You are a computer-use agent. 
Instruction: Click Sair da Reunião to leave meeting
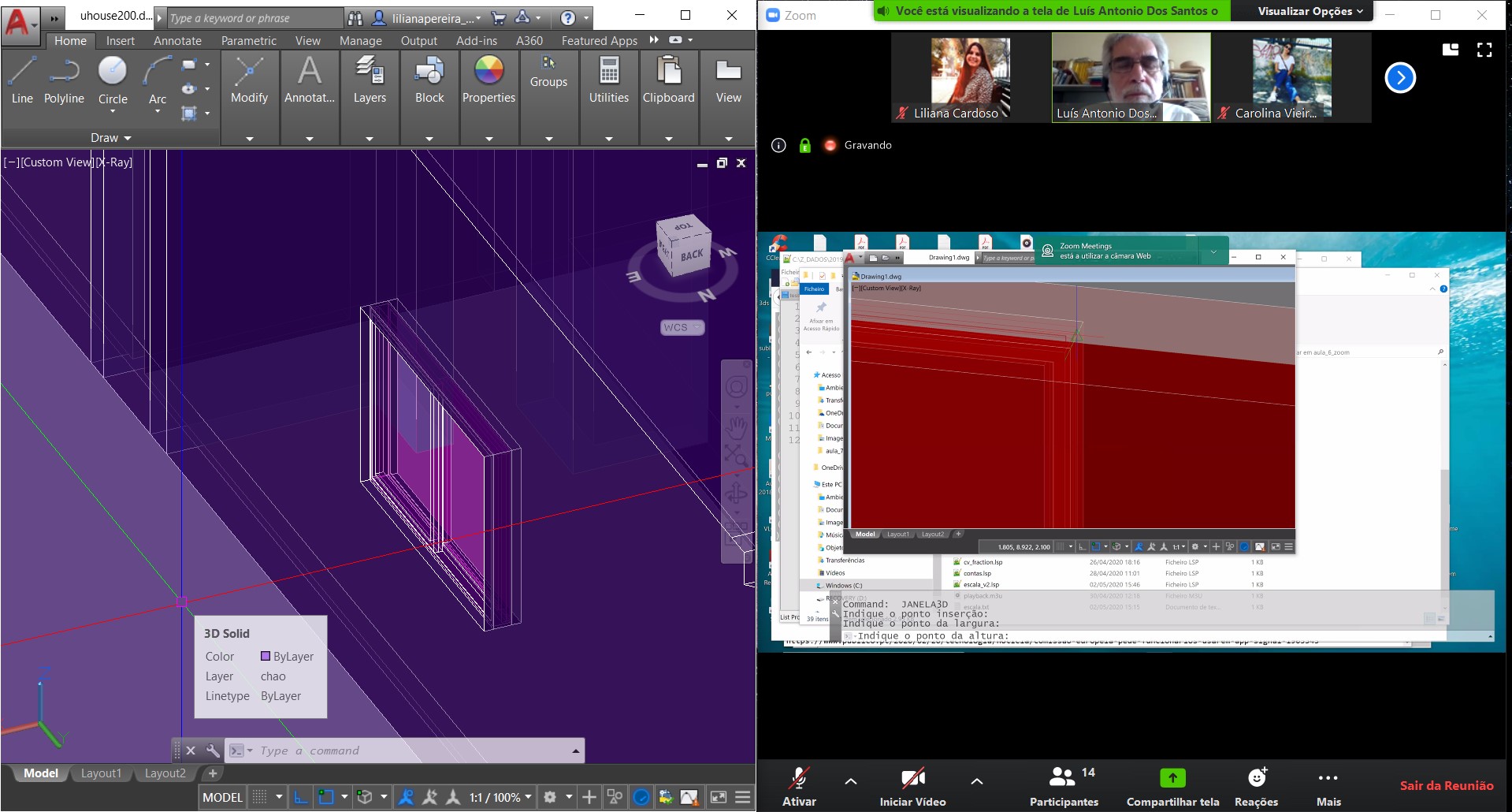1447,785
